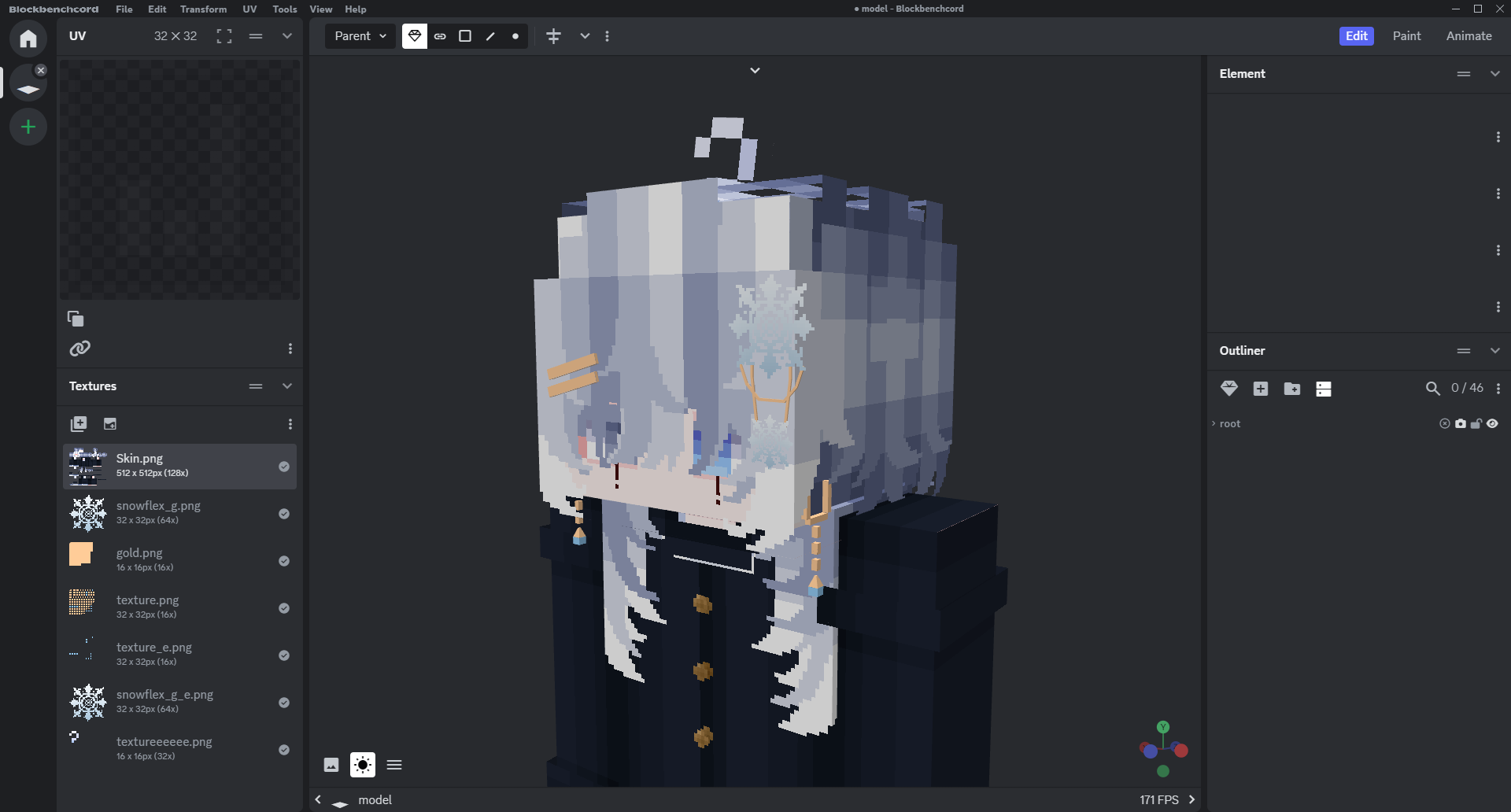Click the gold.png color swatch thumbnail
This screenshot has width=1511, height=812.
pyautogui.click(x=81, y=555)
